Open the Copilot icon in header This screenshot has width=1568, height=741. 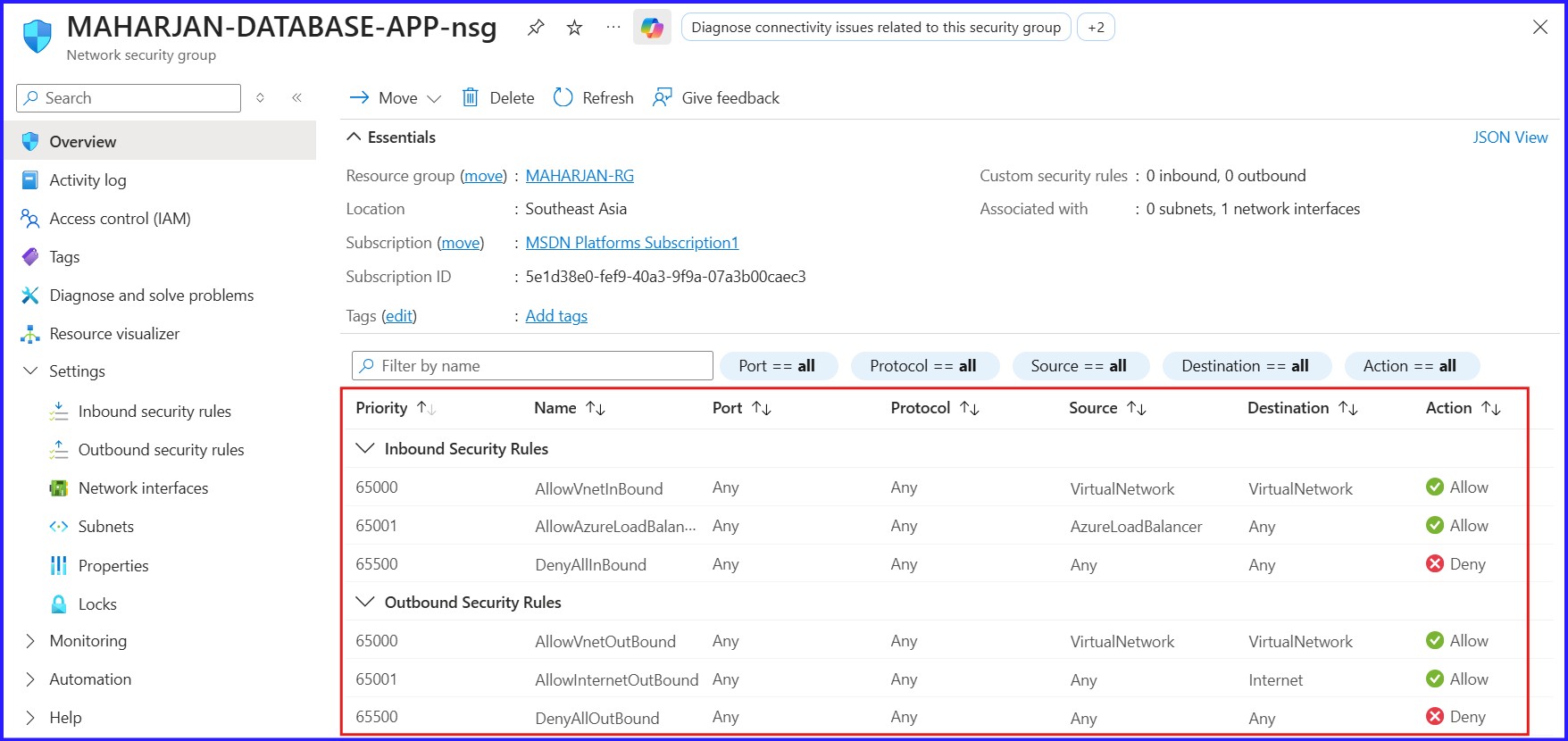(652, 28)
